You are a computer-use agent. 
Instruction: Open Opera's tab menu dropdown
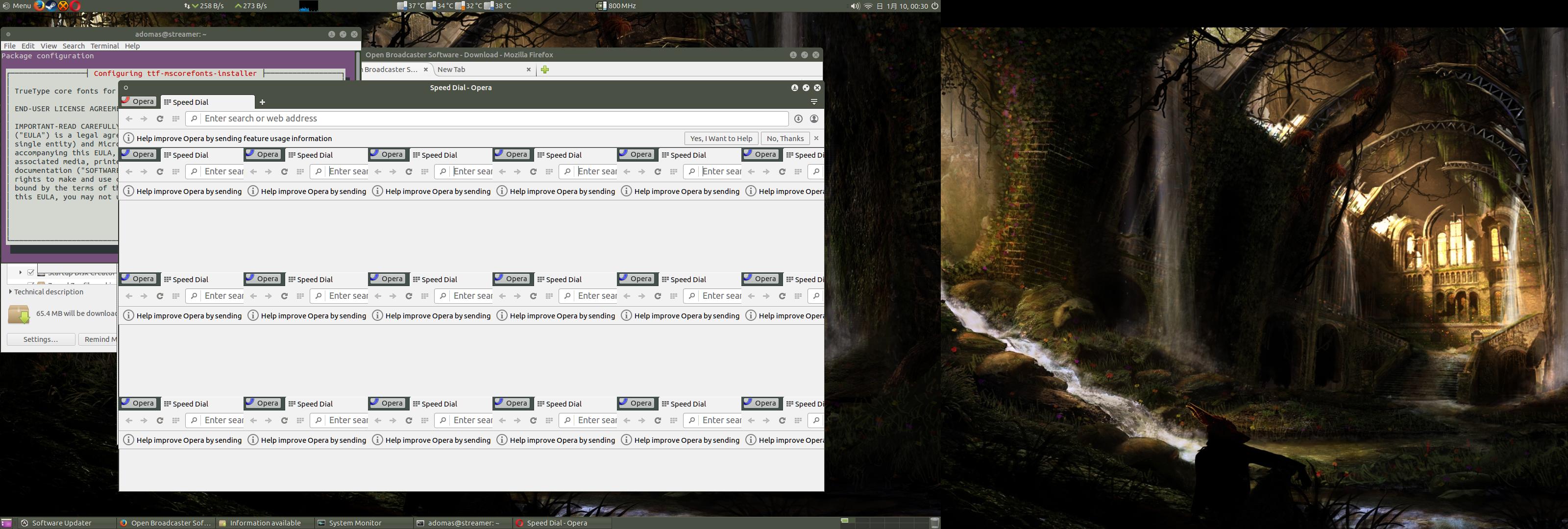tap(814, 102)
